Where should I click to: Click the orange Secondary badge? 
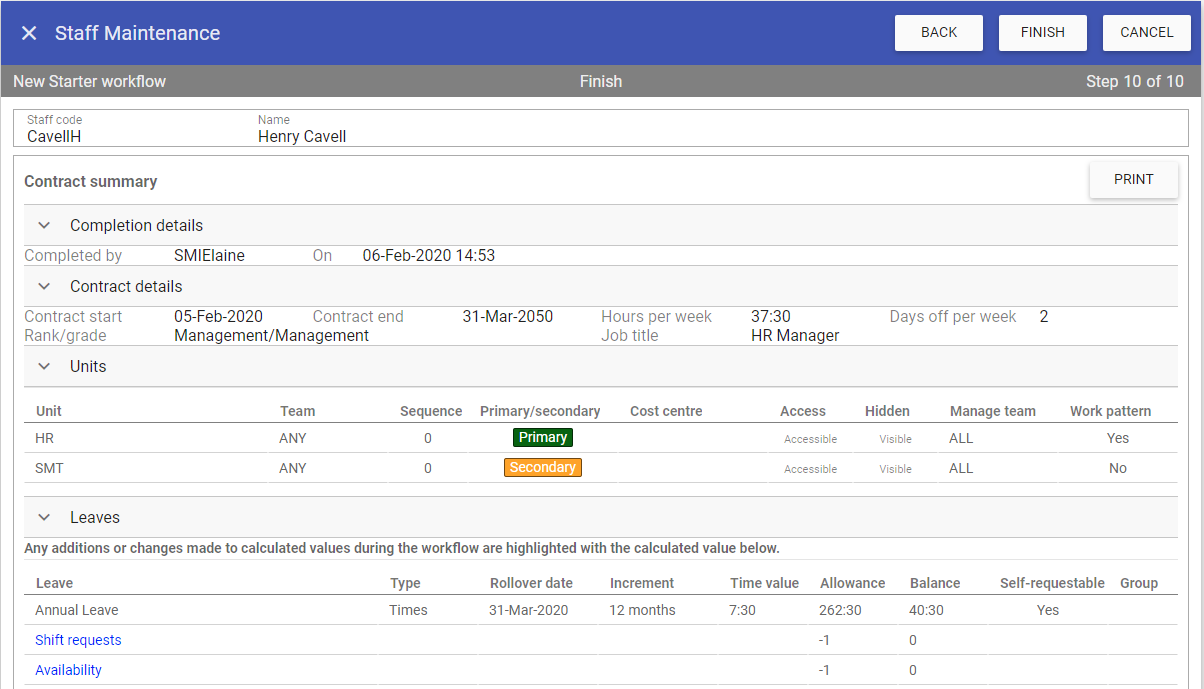[x=542, y=468]
